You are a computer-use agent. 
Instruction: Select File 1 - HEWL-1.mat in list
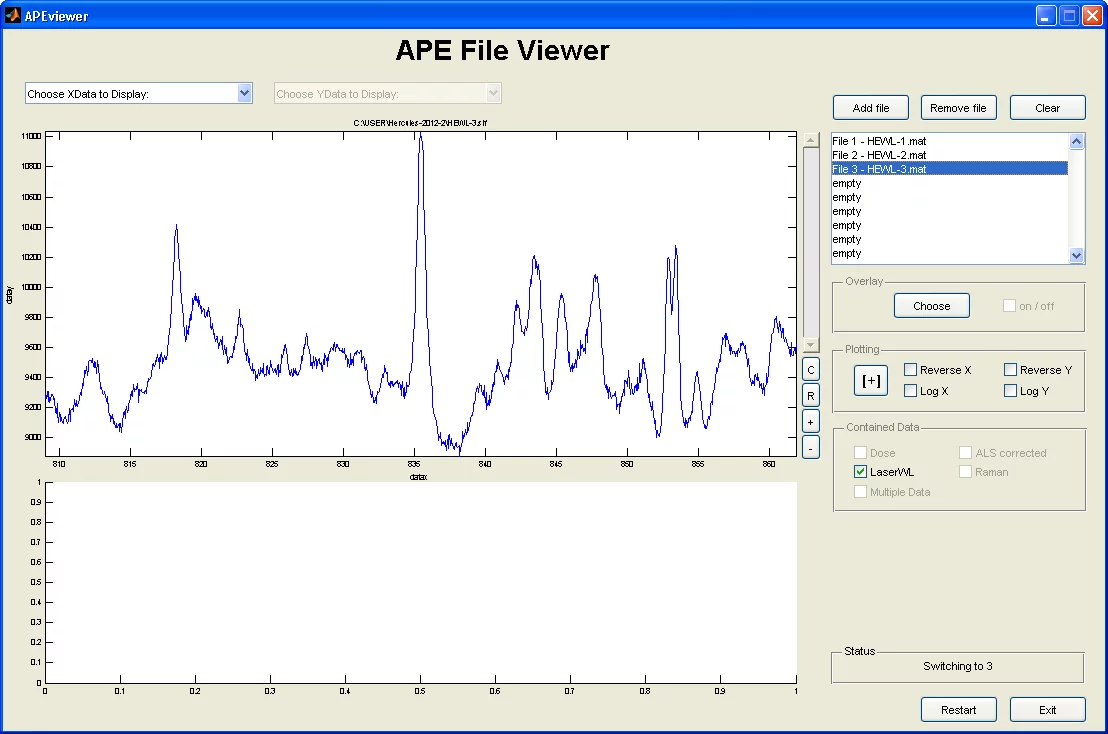(950, 141)
